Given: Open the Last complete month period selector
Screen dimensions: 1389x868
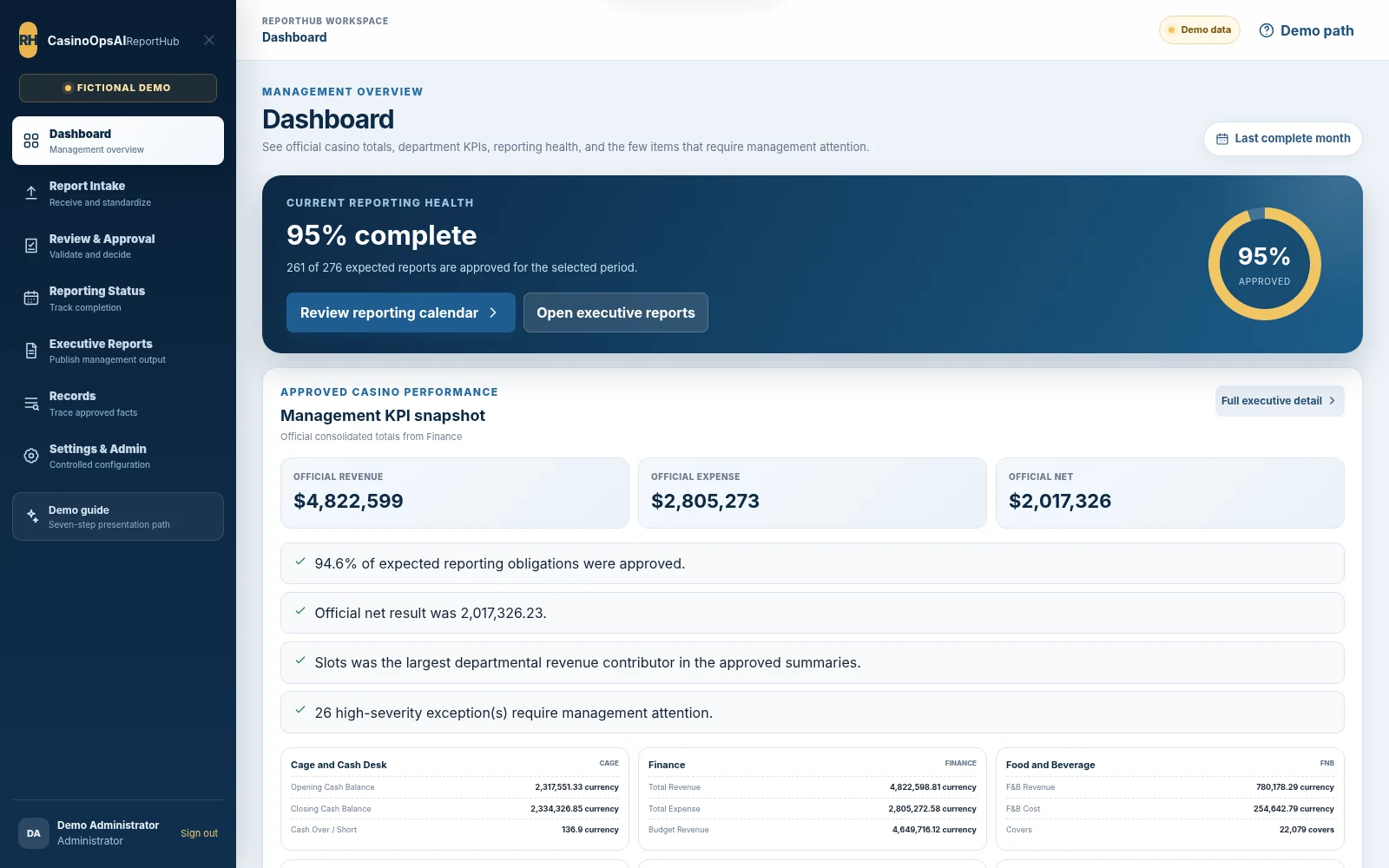Looking at the screenshot, I should tap(1283, 139).
